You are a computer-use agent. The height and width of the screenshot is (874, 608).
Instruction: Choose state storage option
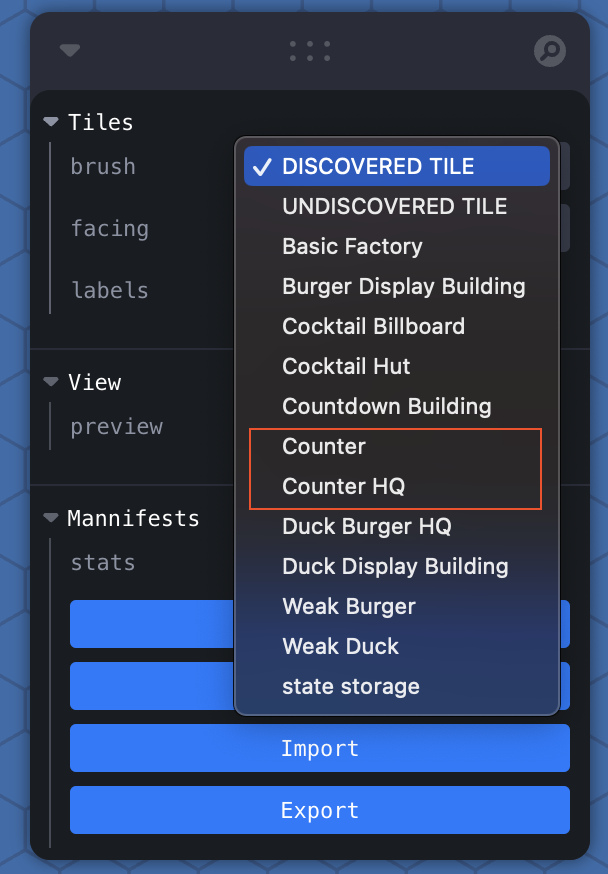tap(350, 686)
